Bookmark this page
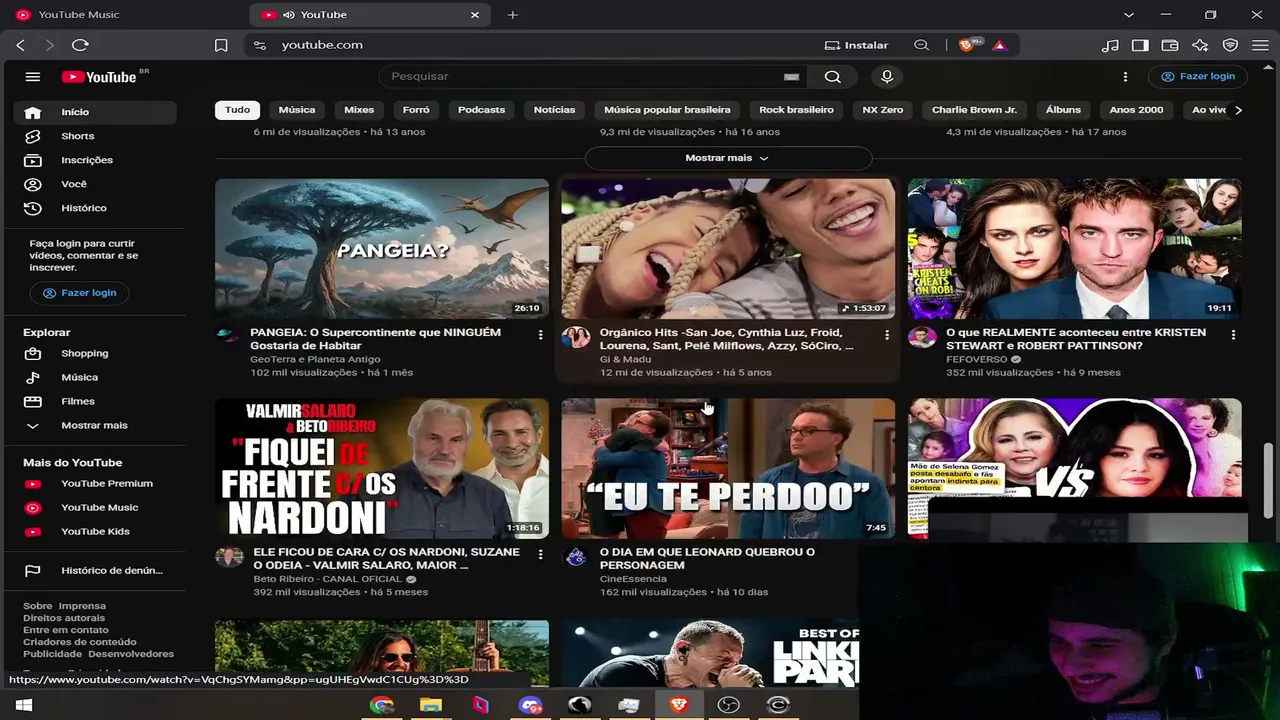Image resolution: width=1280 pixels, height=720 pixels. click(221, 45)
